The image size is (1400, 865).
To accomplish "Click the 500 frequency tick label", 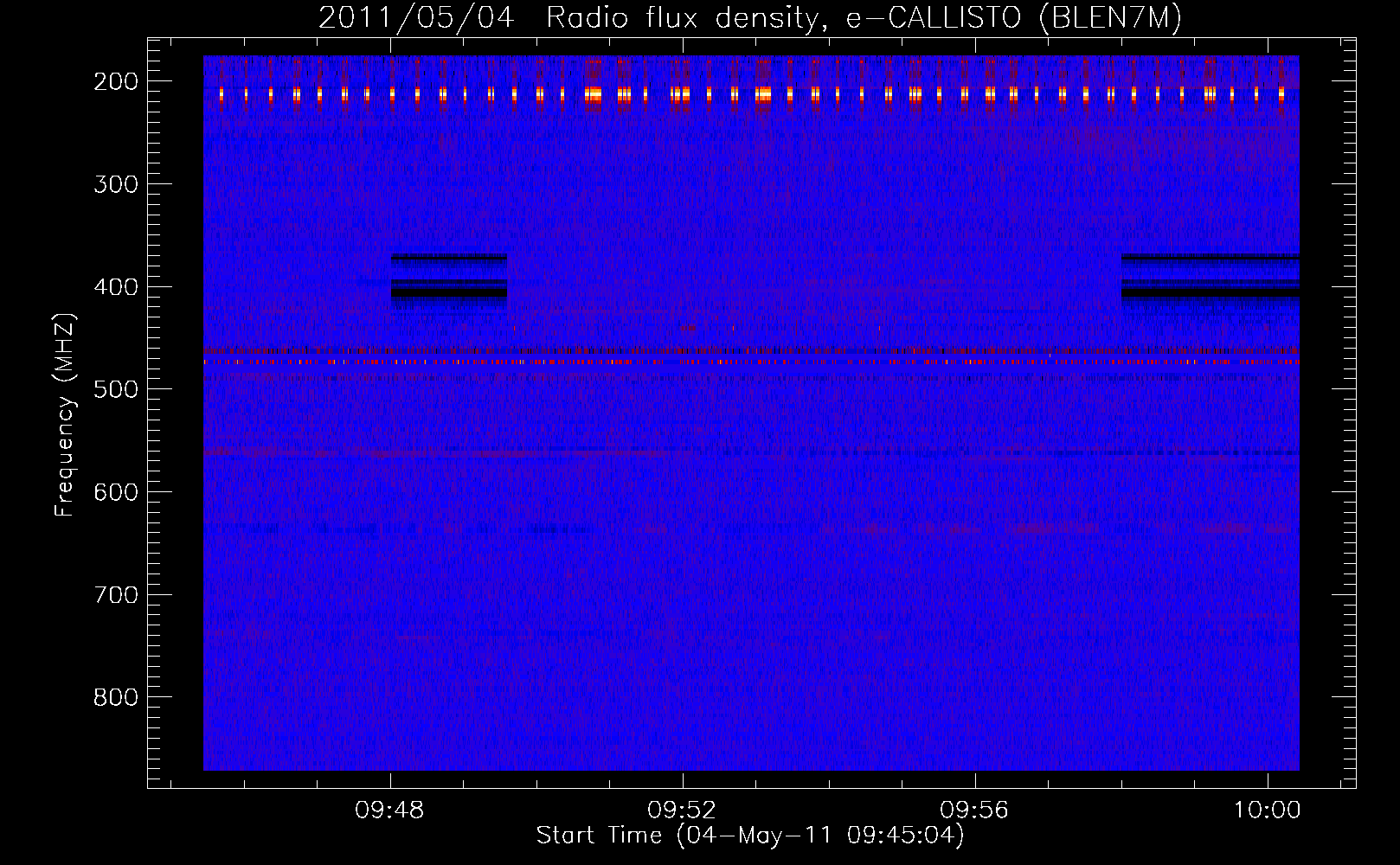I will pos(116,389).
